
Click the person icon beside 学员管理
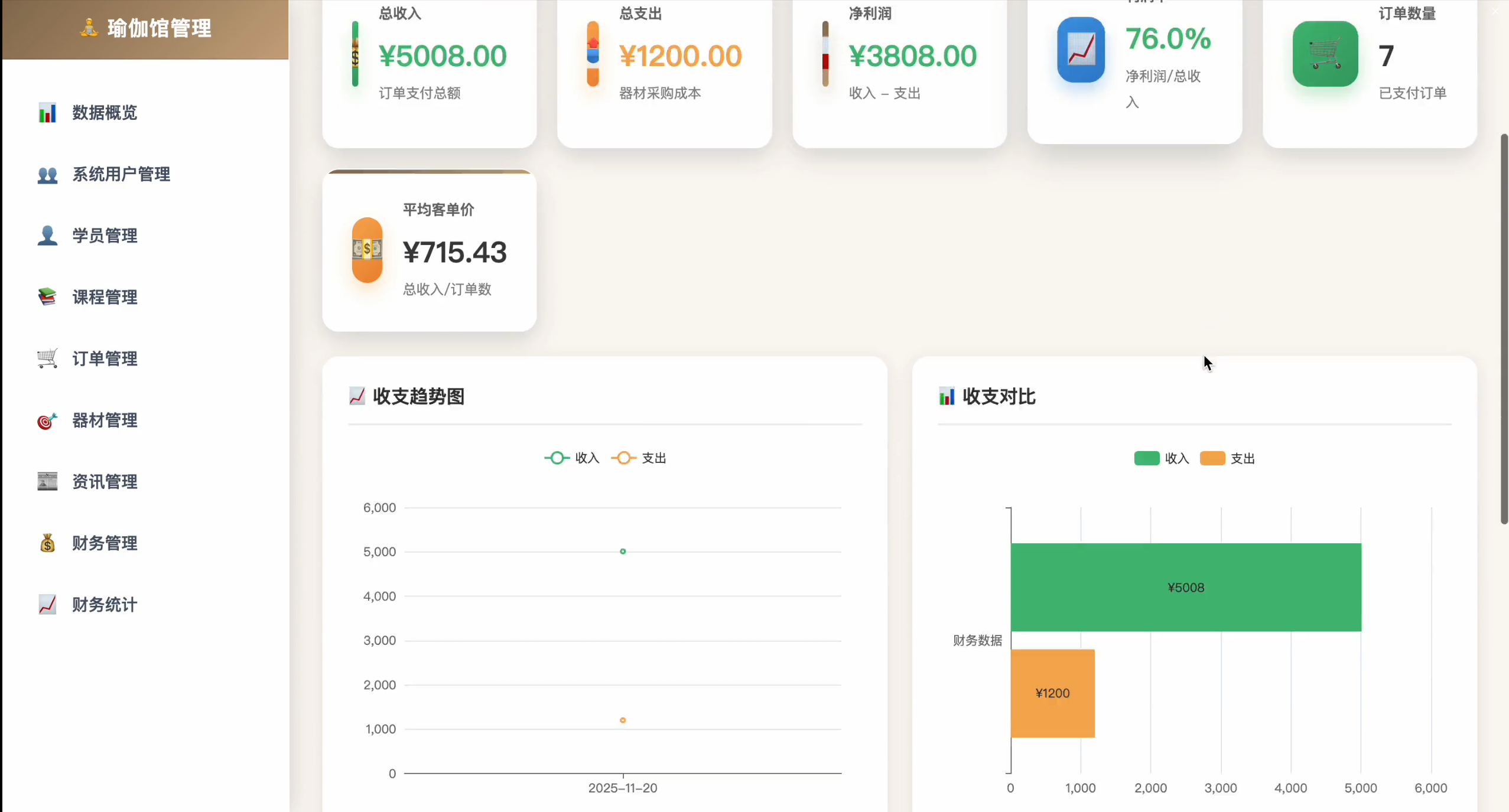coord(47,236)
